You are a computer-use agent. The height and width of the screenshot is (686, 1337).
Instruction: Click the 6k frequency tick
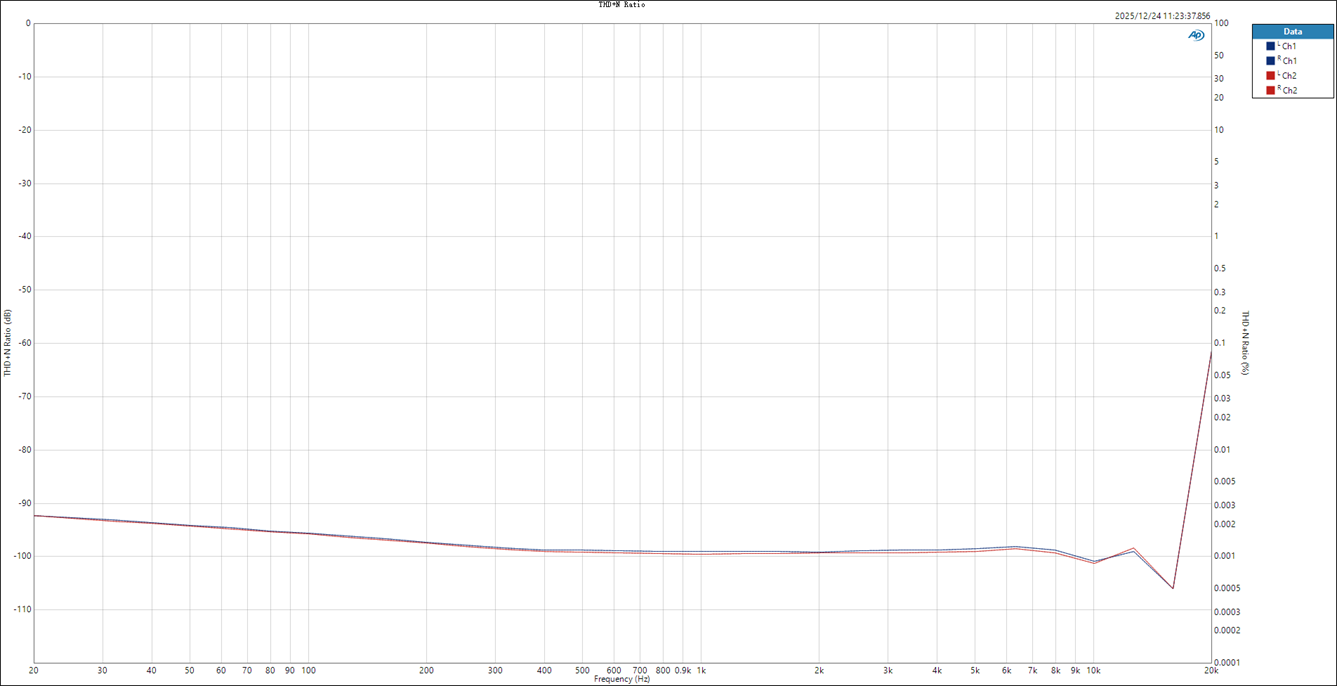click(1006, 670)
